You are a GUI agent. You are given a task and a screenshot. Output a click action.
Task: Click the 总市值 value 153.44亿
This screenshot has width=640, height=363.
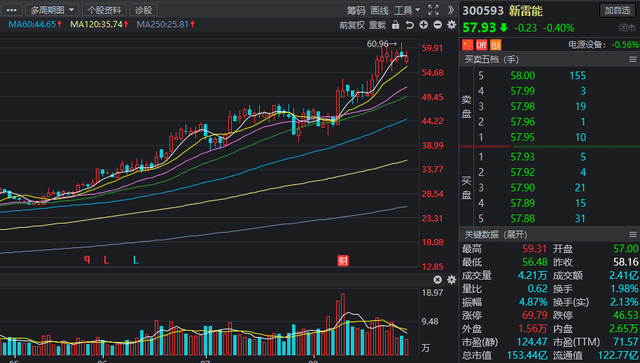527,356
